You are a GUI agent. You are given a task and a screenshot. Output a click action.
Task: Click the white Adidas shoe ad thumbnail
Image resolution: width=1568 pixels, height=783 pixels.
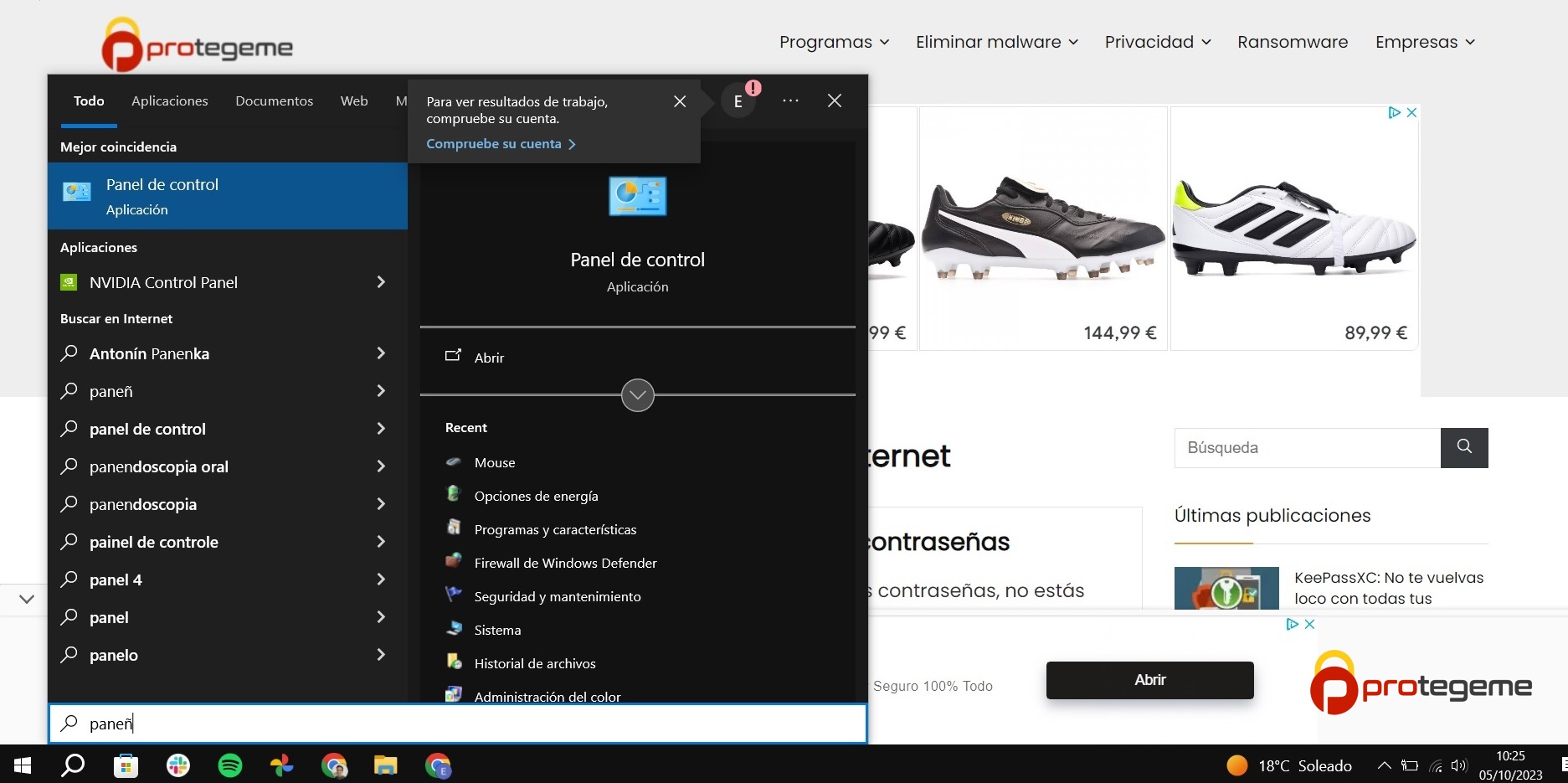click(x=1294, y=228)
